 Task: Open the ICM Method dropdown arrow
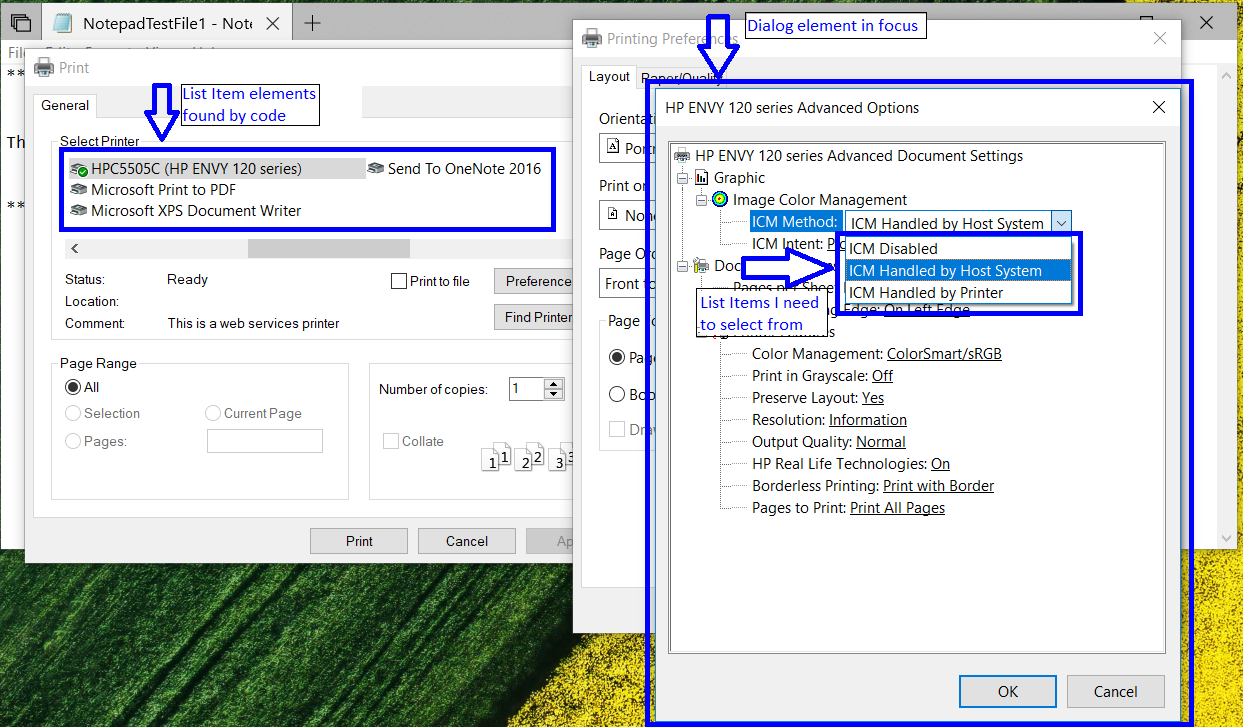[x=1063, y=221]
